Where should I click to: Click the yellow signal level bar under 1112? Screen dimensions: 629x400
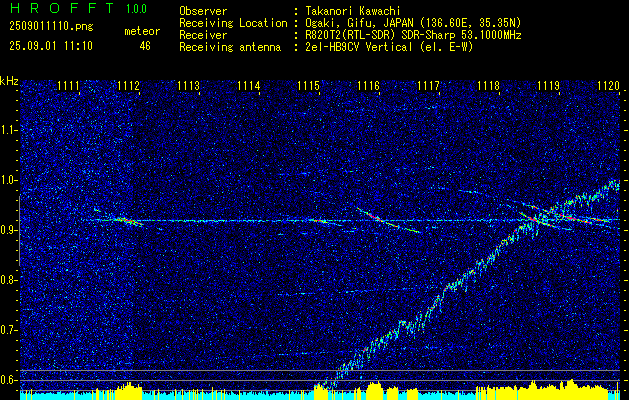[x=128, y=392]
